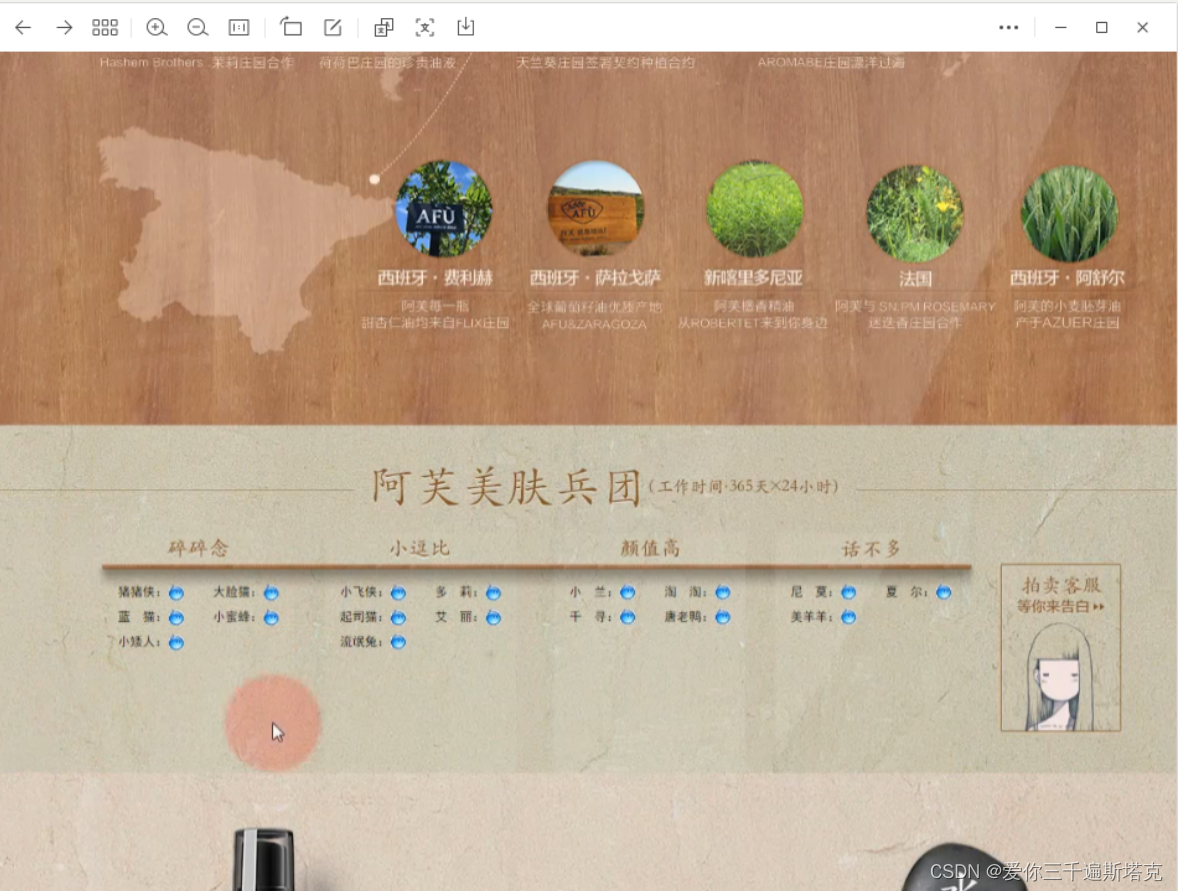The image size is (1178, 891).
Task: Click the chat icon next to 猪猪侠
Action: pyautogui.click(x=177, y=593)
